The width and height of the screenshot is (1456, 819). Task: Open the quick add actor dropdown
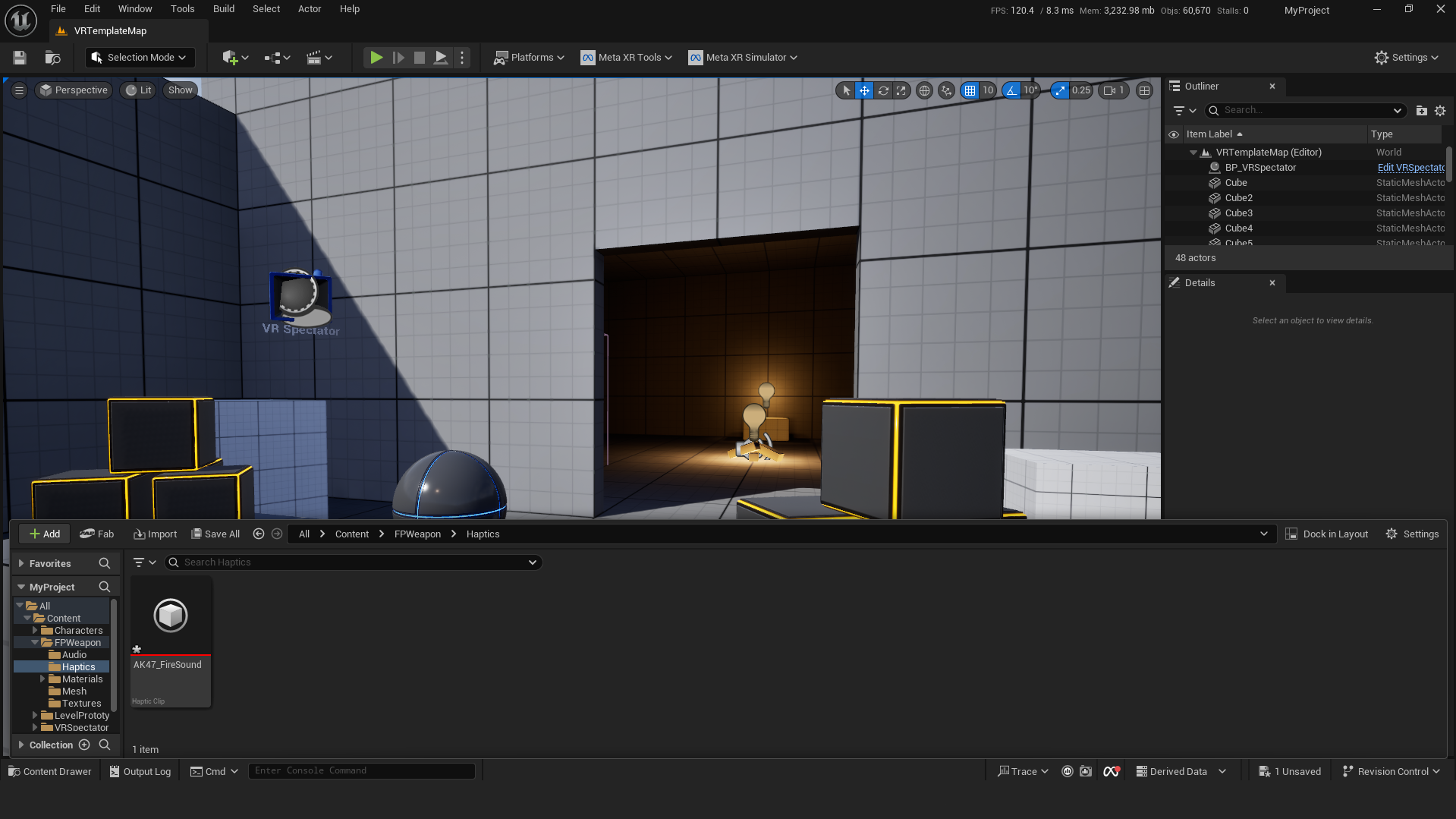(x=235, y=58)
